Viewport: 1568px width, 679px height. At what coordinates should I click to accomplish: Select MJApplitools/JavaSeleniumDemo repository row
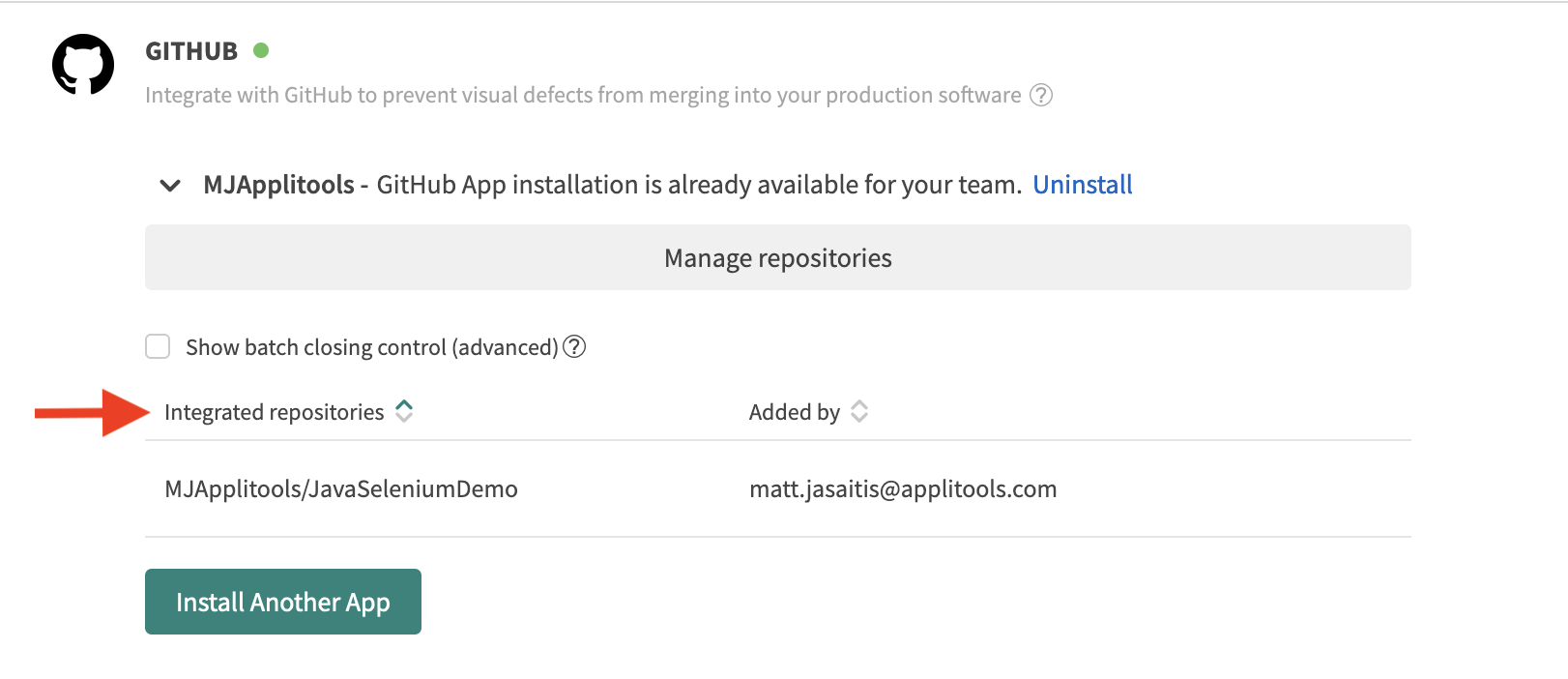pyautogui.click(x=778, y=488)
